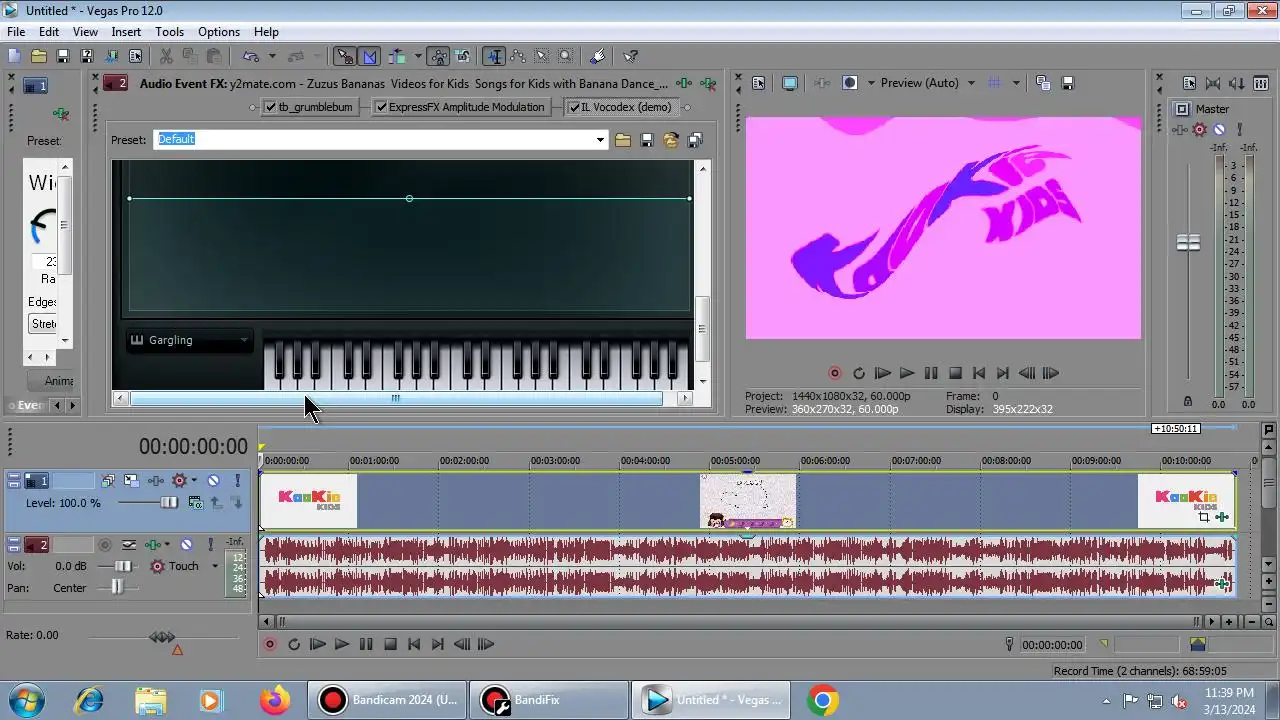This screenshot has width=1280, height=720.
Task: Toggle Master bus mute
Action: (1219, 129)
